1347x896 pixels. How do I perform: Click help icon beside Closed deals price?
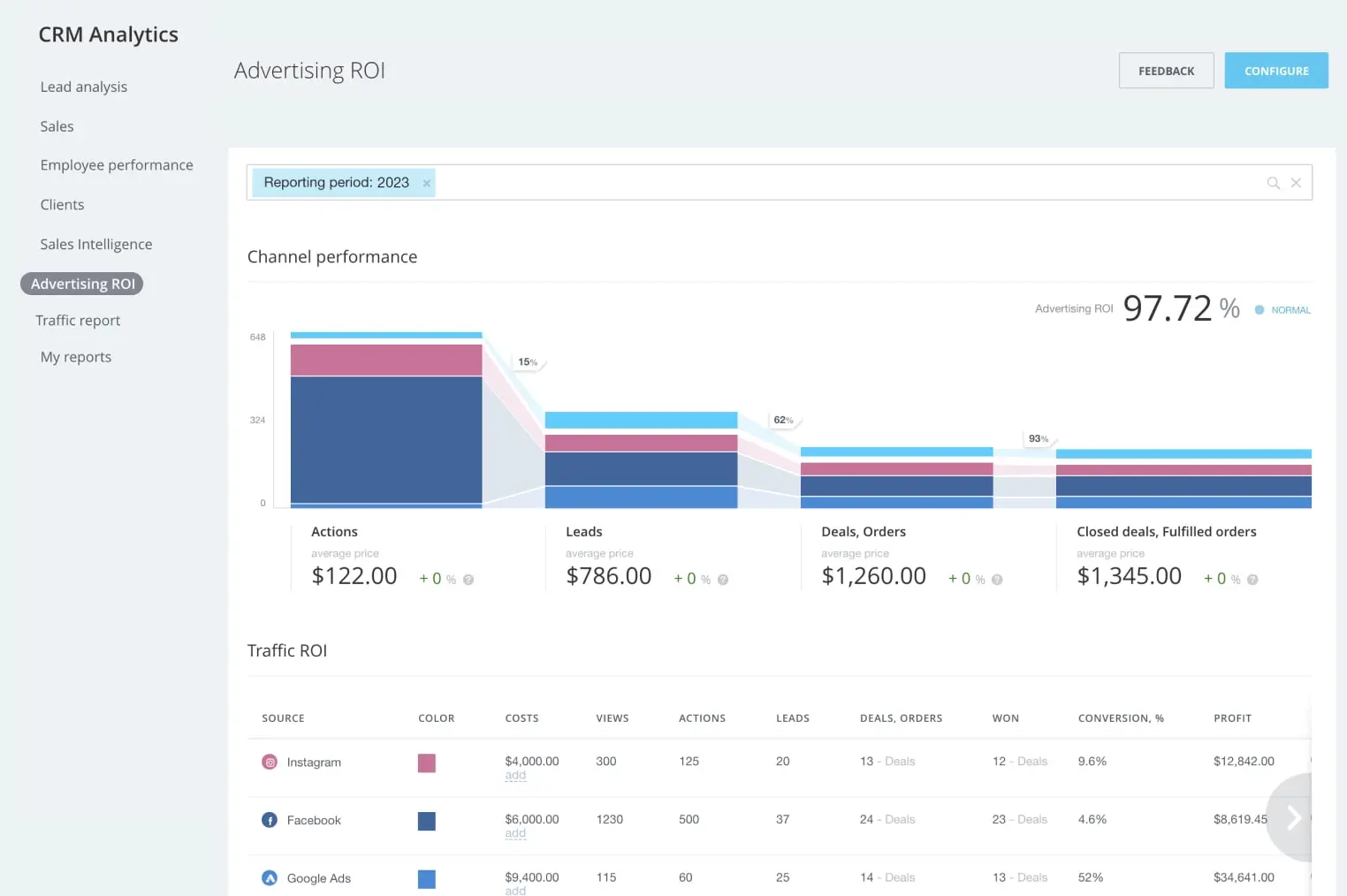1252,580
